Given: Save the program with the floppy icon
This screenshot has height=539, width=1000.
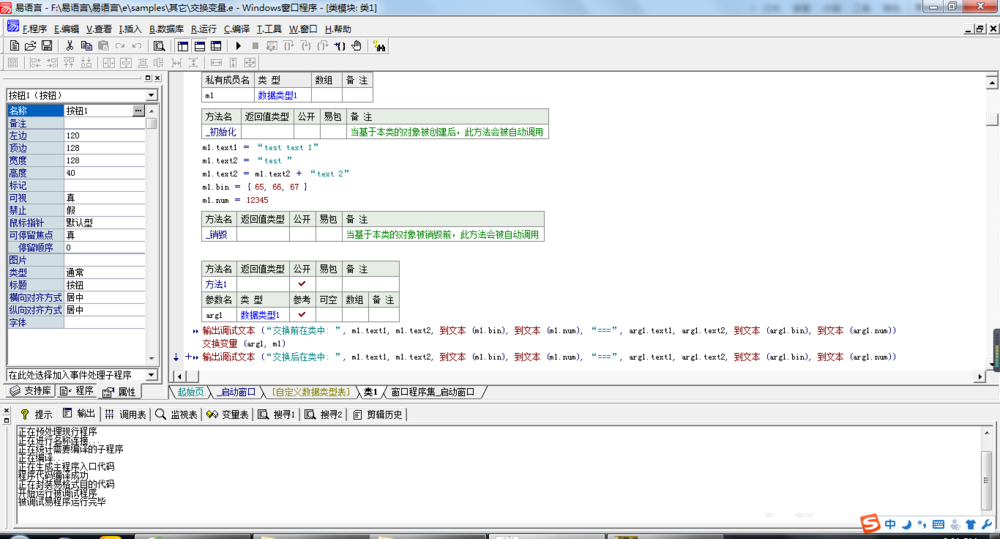Looking at the screenshot, I should click(x=47, y=46).
